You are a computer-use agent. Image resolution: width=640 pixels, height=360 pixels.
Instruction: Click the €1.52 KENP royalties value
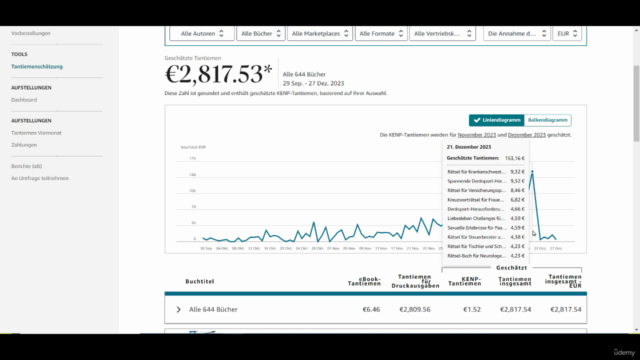point(472,309)
